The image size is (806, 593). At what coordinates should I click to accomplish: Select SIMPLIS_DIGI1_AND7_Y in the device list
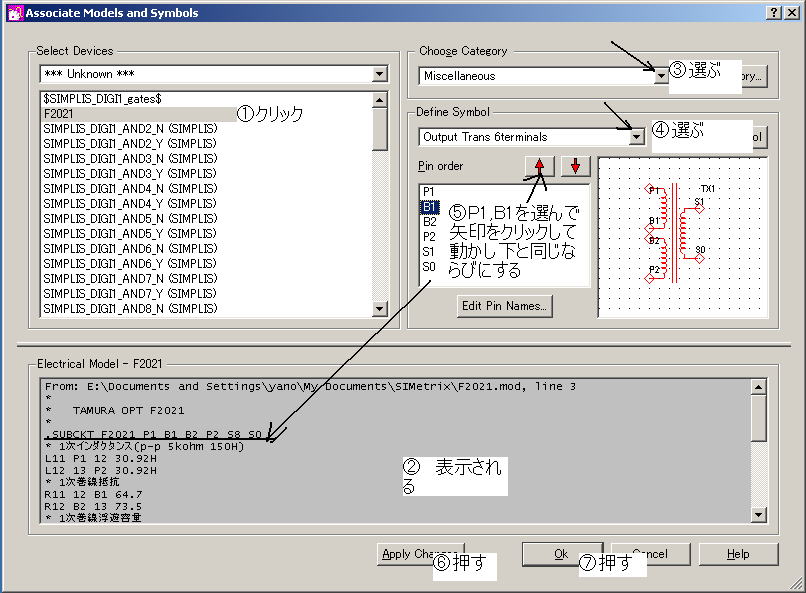[207, 293]
